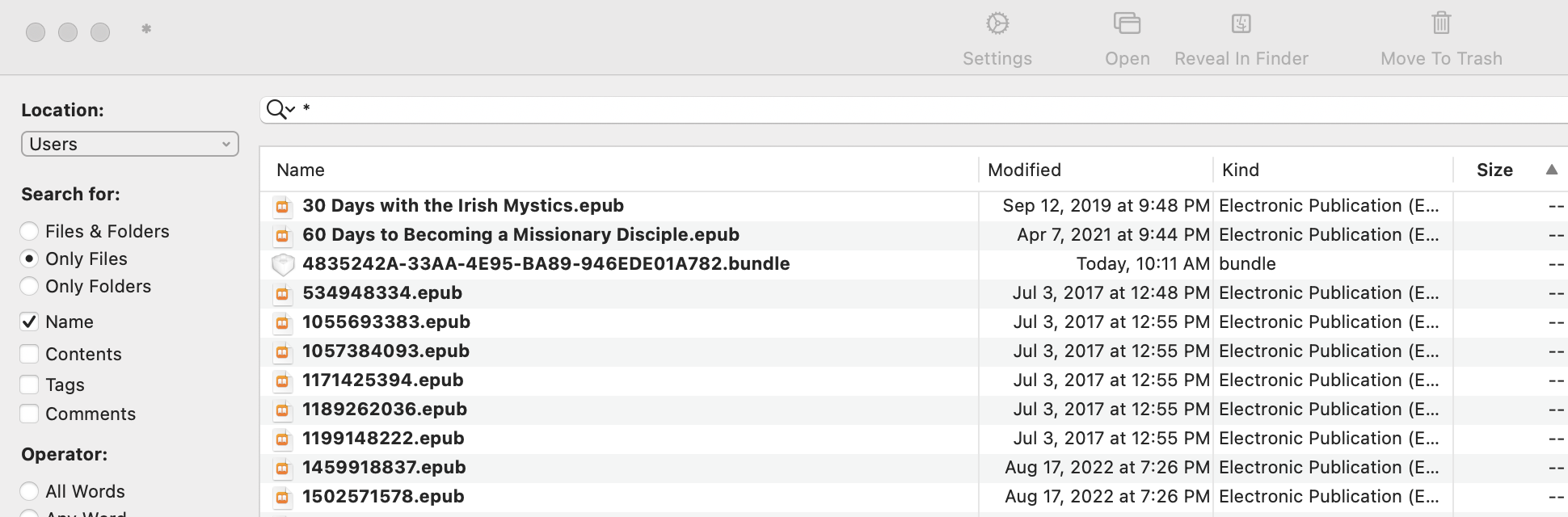
Task: Click the 1502571578.epub file icon
Action: click(x=282, y=497)
